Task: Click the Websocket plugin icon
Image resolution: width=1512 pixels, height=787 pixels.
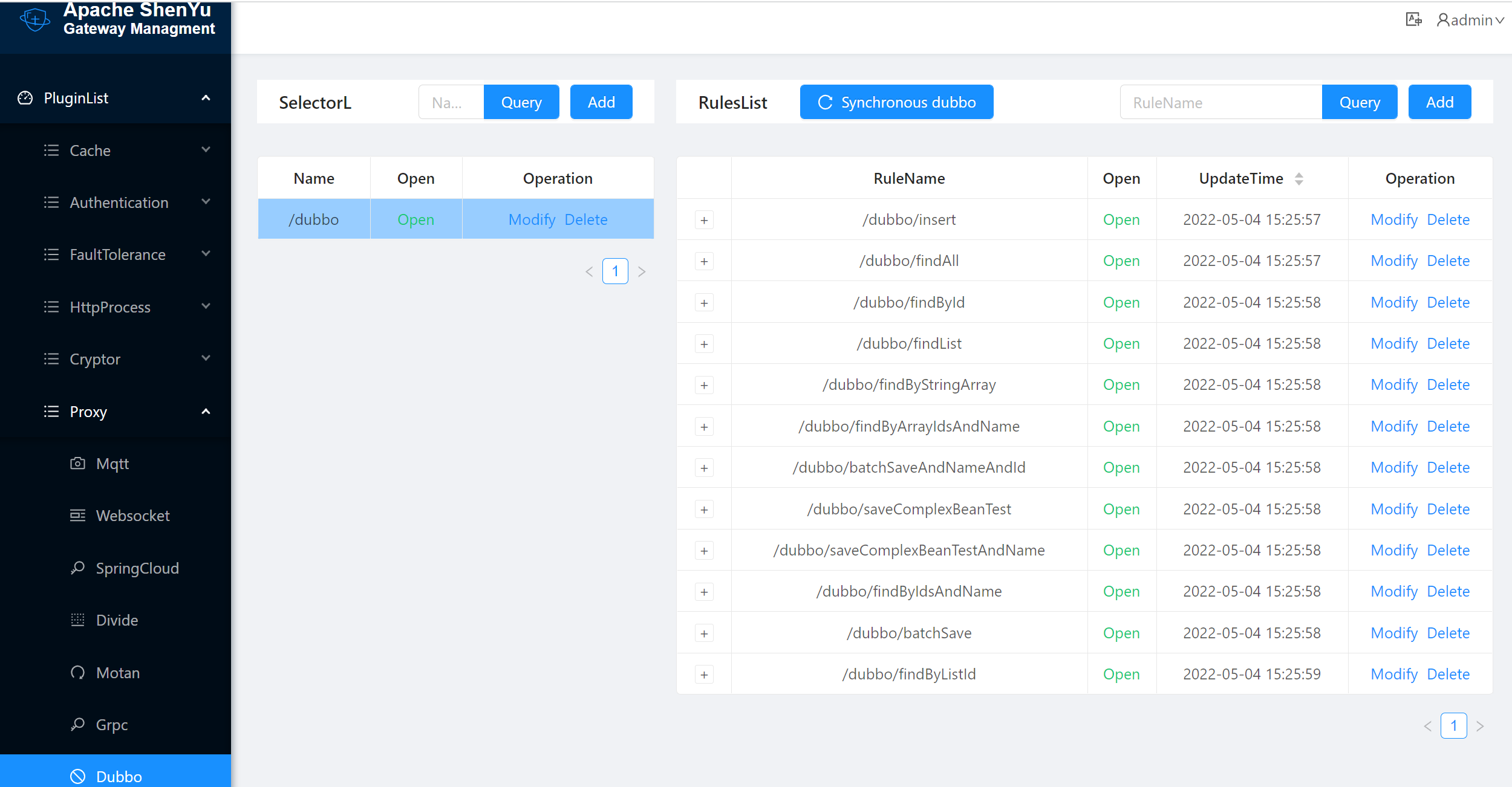Action: point(77,516)
